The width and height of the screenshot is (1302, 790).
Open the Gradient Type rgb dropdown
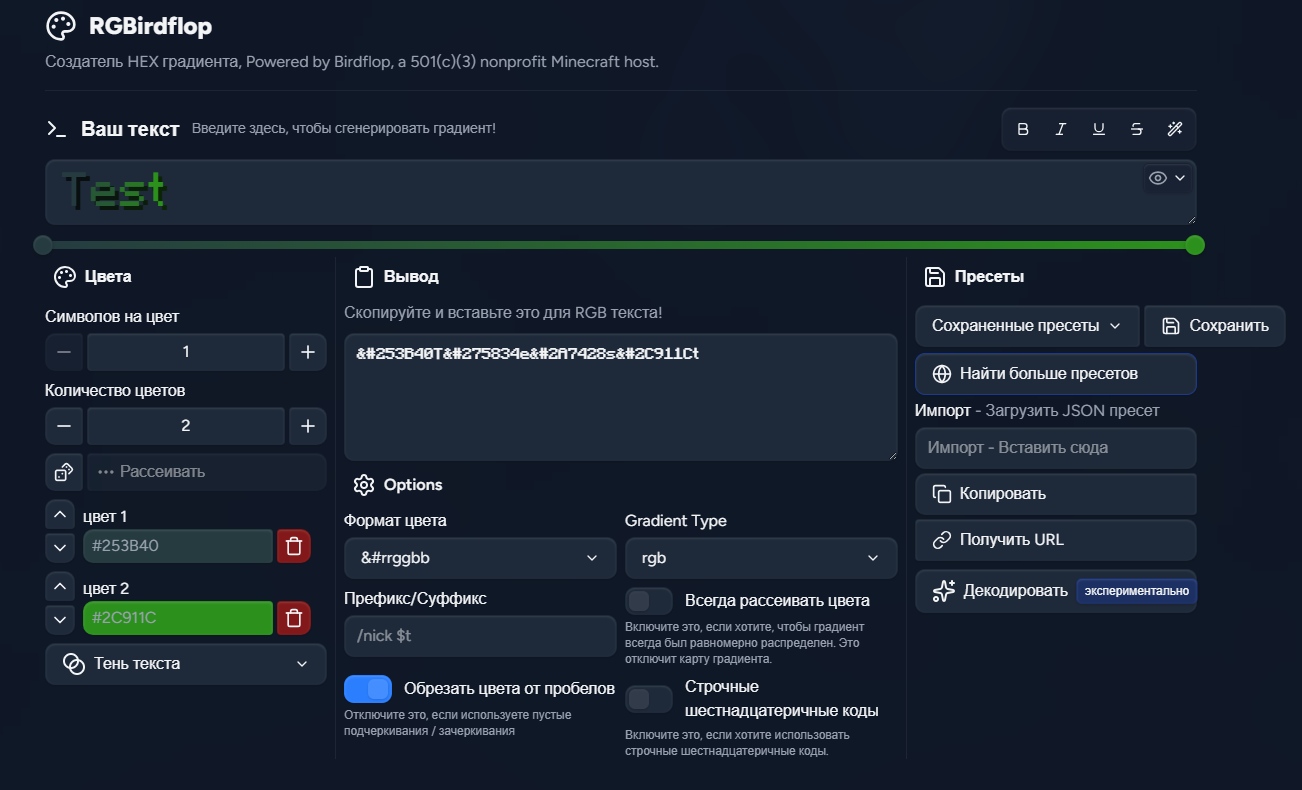(x=760, y=558)
